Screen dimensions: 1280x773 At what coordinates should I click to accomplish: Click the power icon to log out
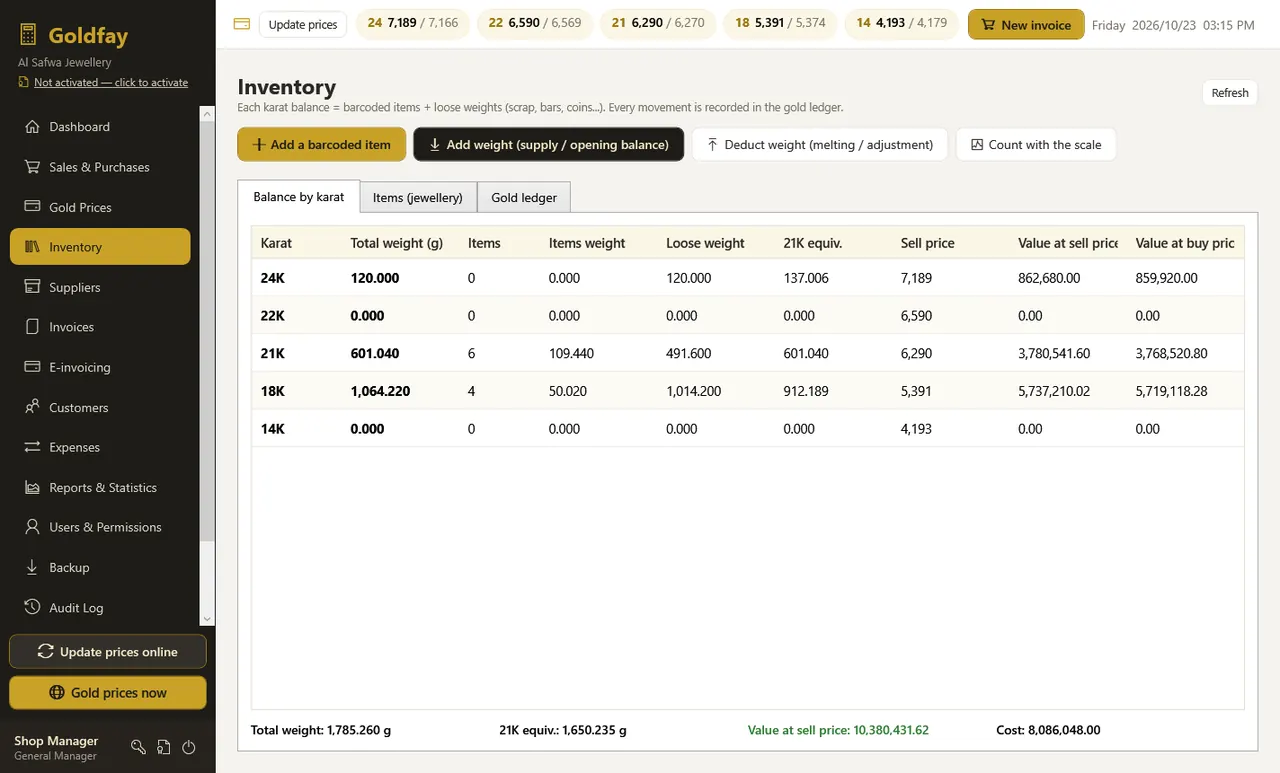click(x=188, y=747)
